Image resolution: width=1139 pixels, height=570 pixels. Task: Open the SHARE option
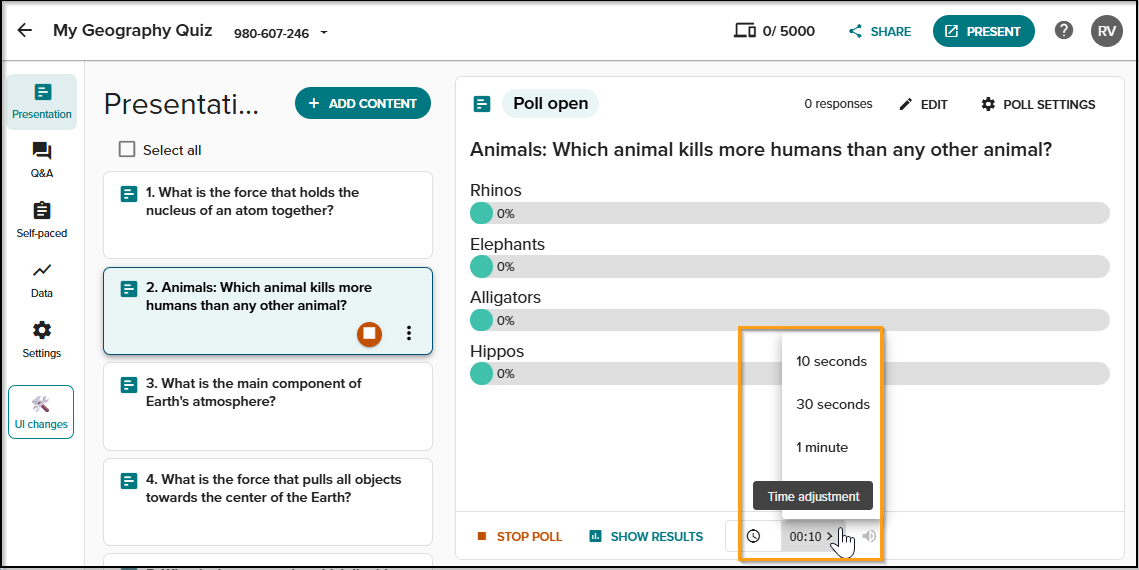880,31
